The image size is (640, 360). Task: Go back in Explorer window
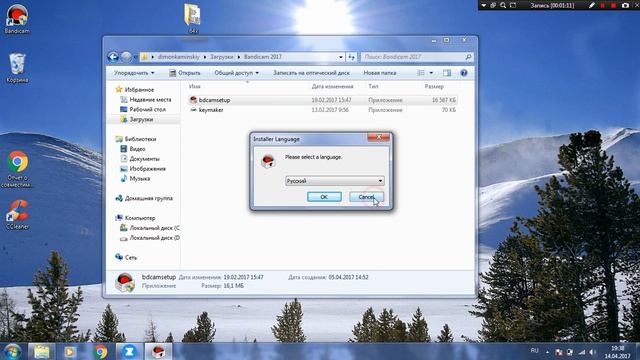click(113, 57)
